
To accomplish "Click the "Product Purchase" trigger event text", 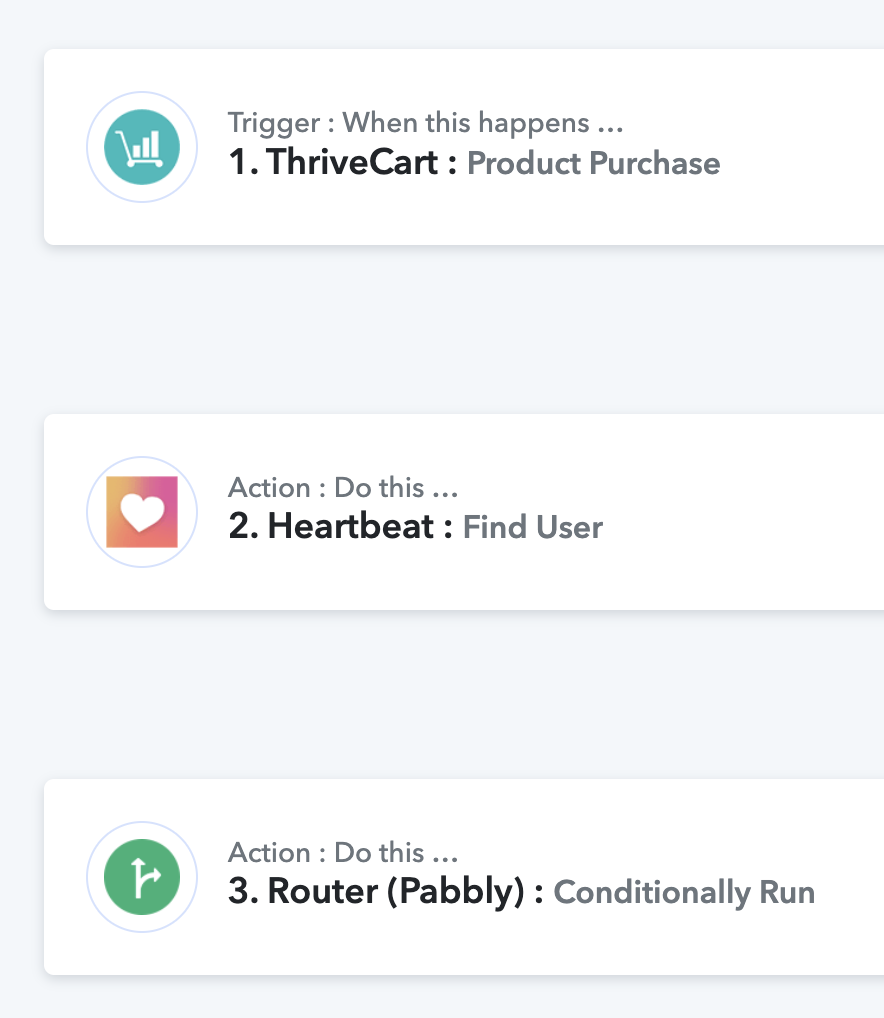I will (593, 163).
